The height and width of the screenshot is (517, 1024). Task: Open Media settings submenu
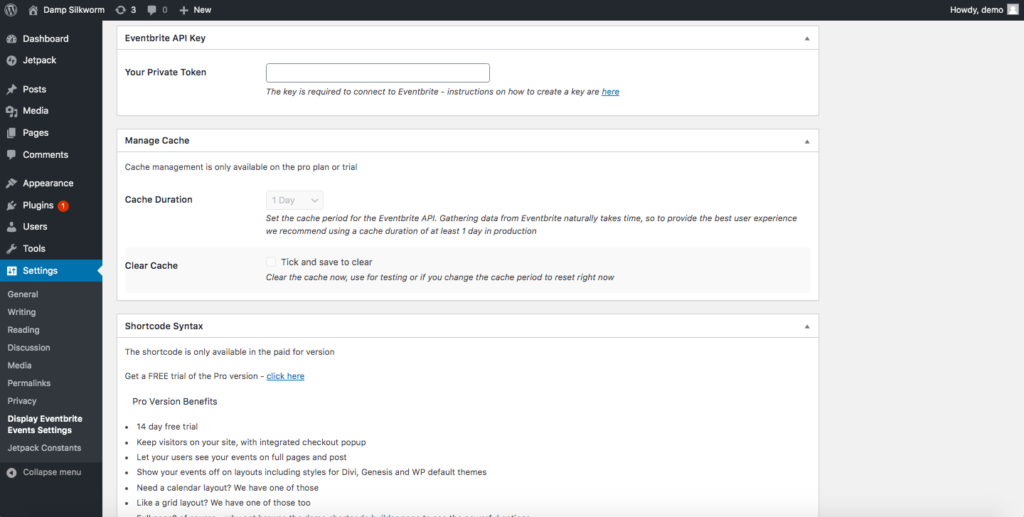point(20,366)
